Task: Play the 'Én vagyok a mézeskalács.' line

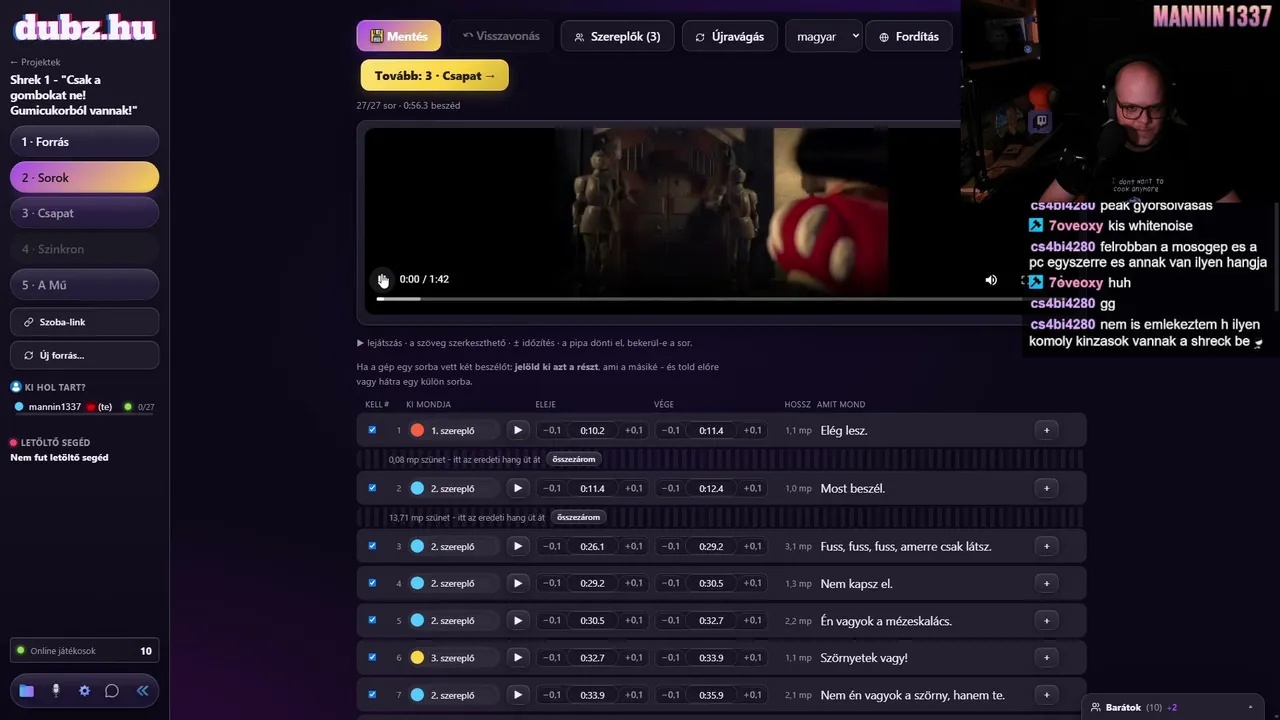Action: tap(517, 620)
